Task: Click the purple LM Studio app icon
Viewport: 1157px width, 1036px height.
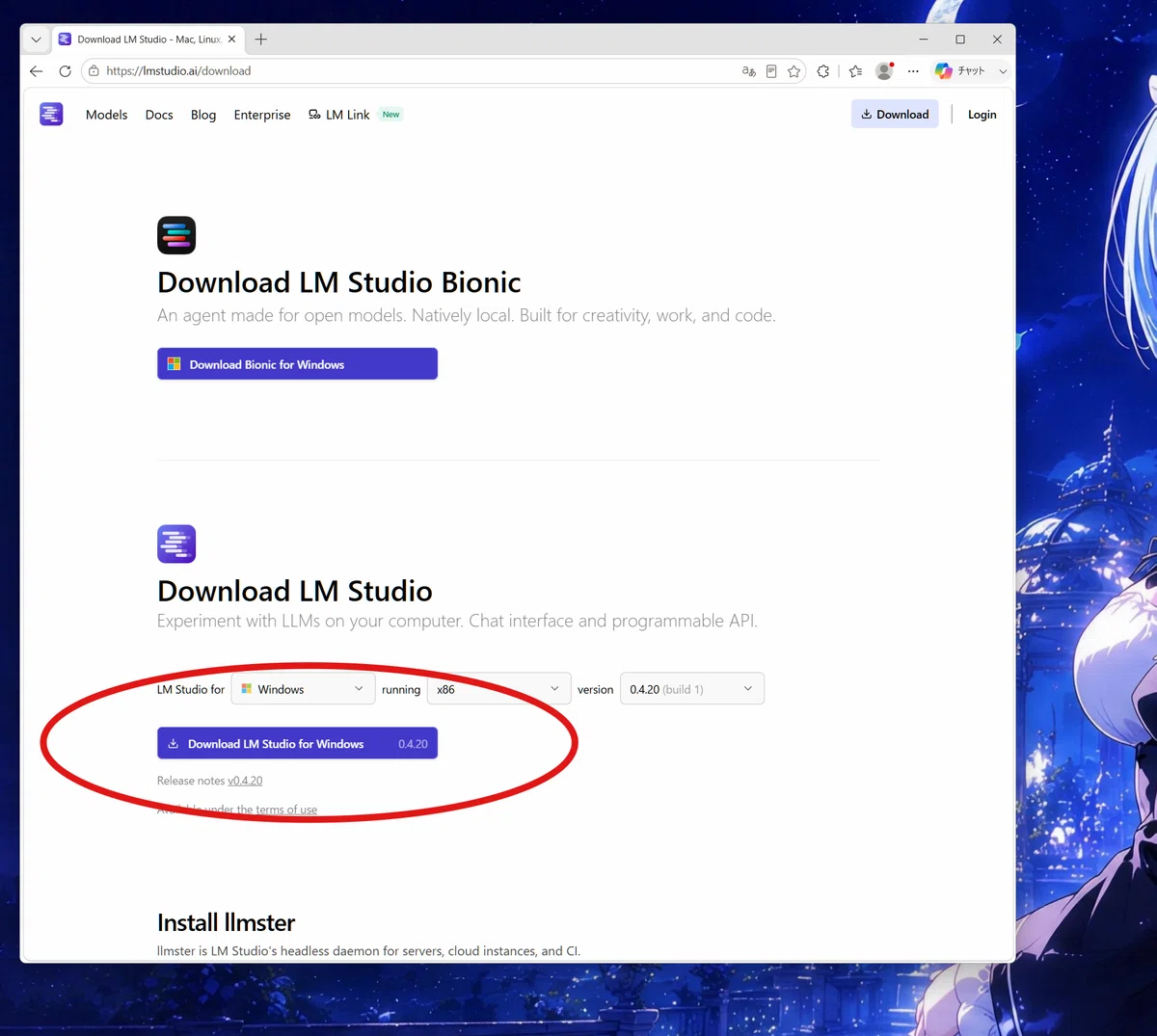Action: [176, 544]
